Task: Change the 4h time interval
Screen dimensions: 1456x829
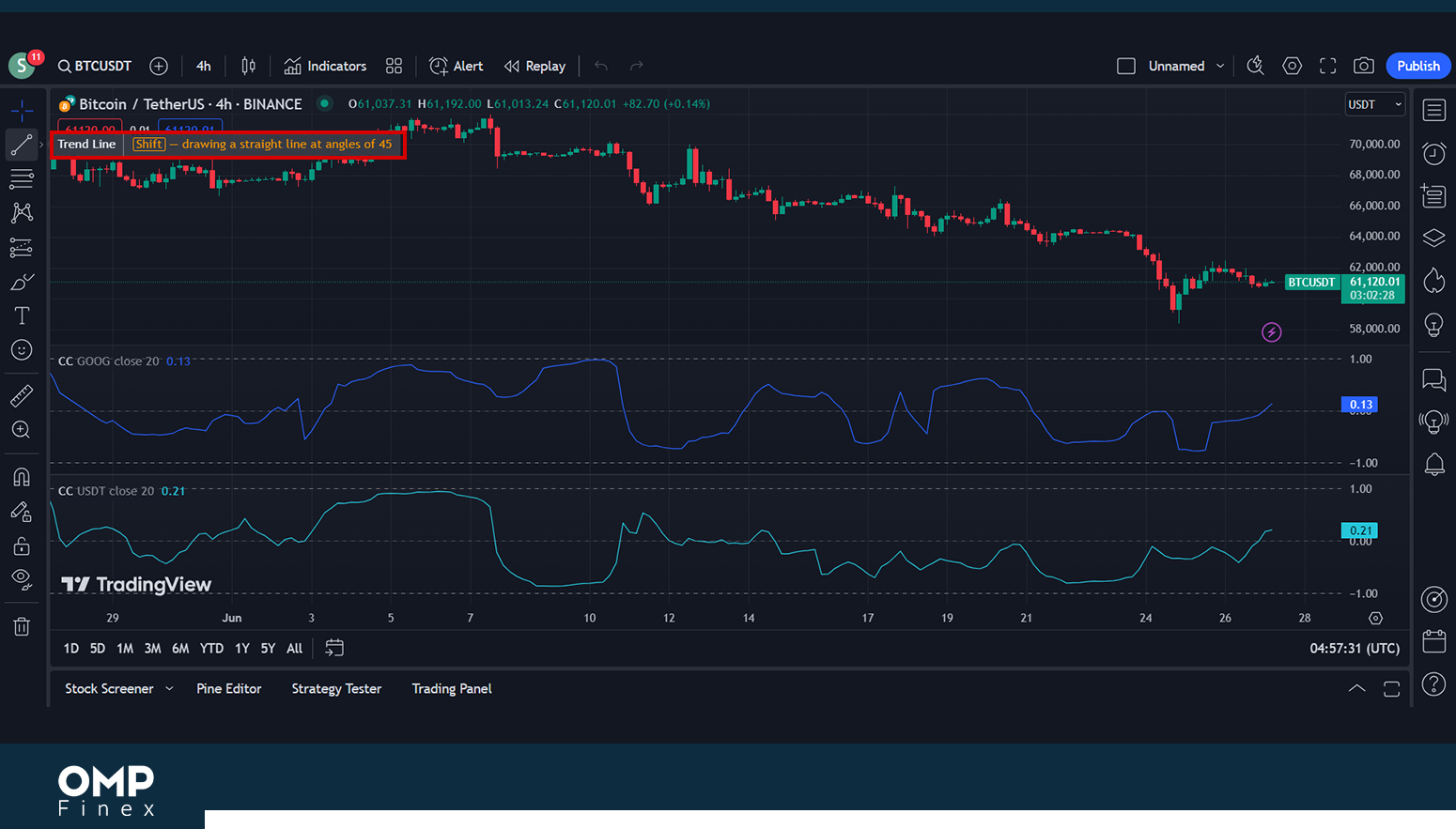Action: (x=204, y=66)
